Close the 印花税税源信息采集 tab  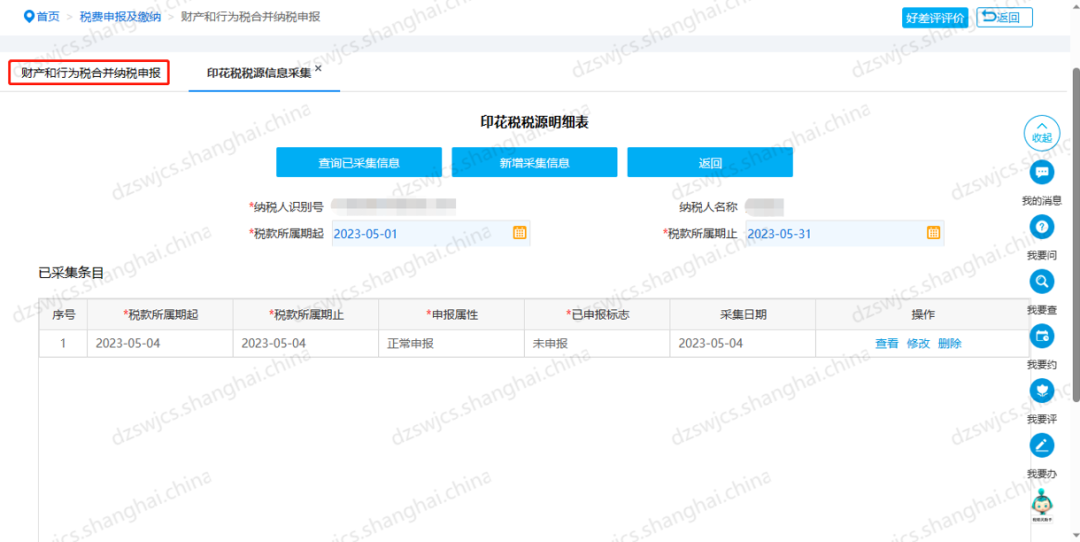(x=318, y=68)
